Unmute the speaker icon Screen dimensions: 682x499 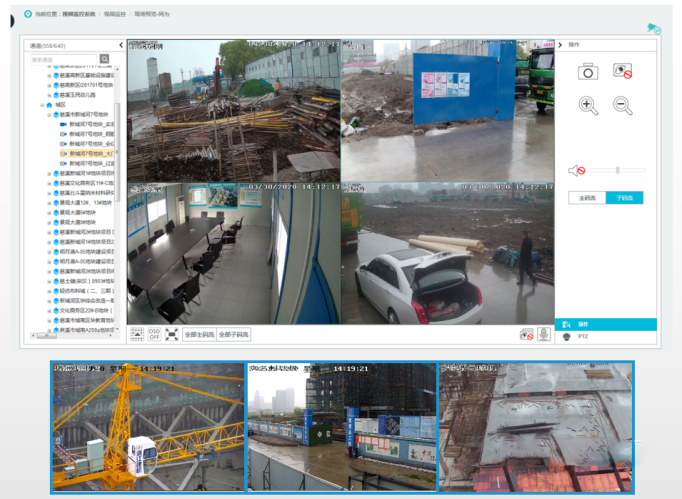[x=576, y=170]
